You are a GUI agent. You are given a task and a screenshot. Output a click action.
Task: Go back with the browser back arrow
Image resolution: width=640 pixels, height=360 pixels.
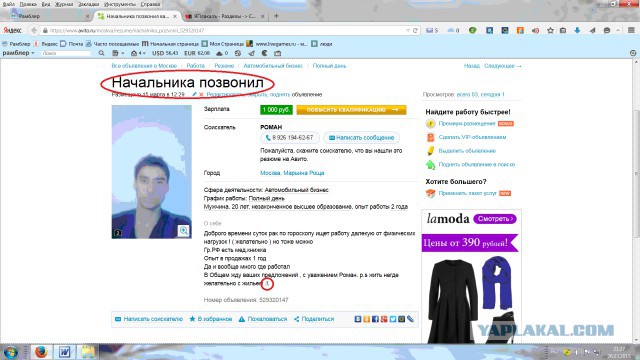tap(34, 31)
